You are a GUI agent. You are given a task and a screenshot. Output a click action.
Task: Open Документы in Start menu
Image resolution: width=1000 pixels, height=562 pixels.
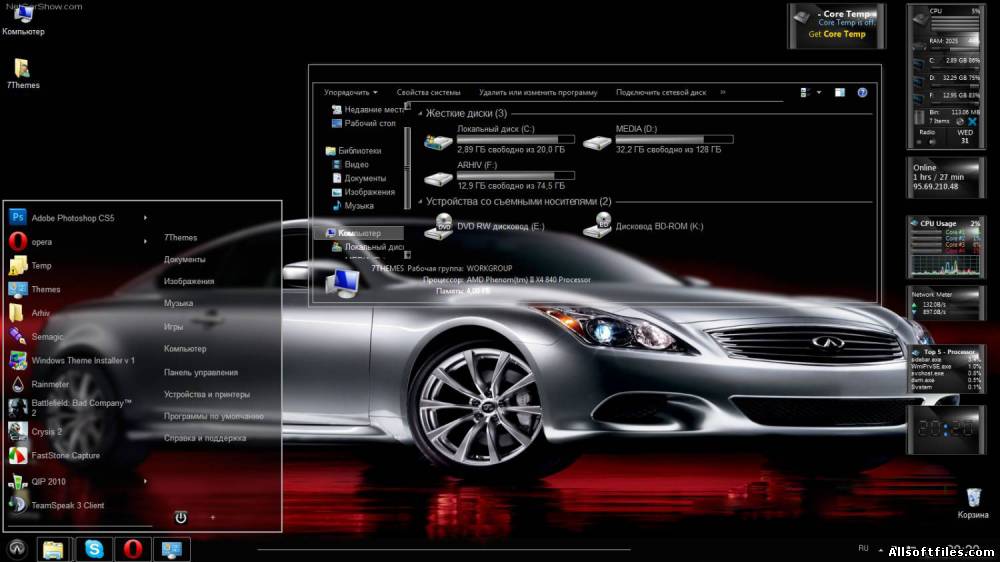pos(184,260)
